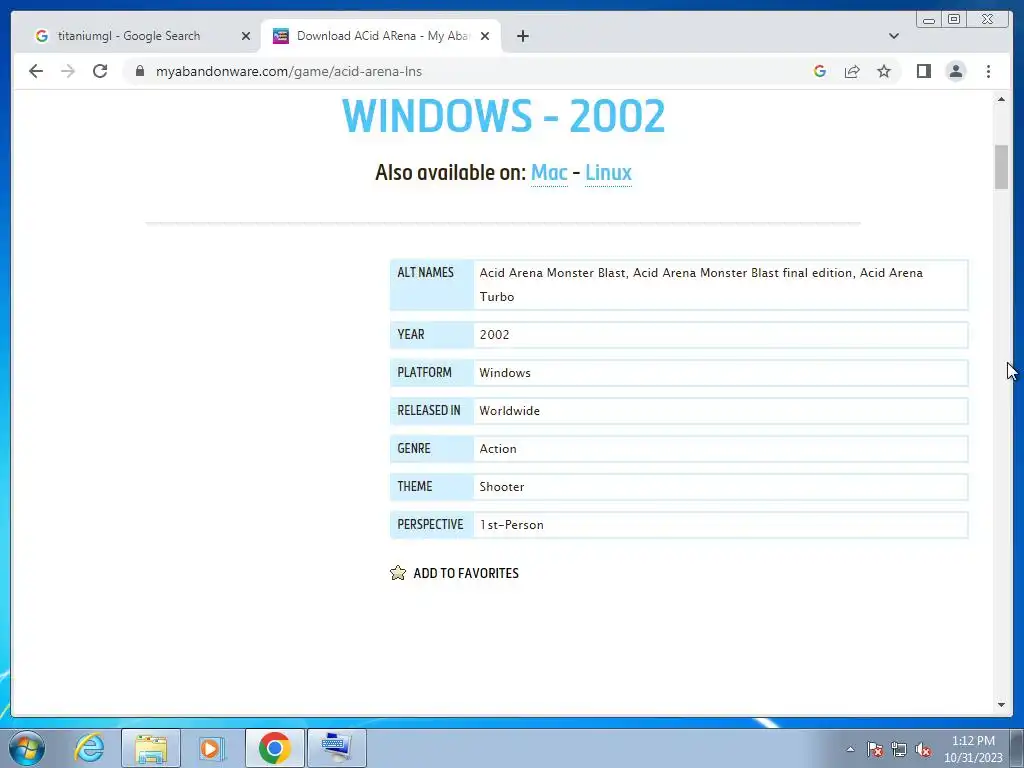Click the muted volume tray icon
The width and height of the screenshot is (1024, 768).
click(x=923, y=749)
